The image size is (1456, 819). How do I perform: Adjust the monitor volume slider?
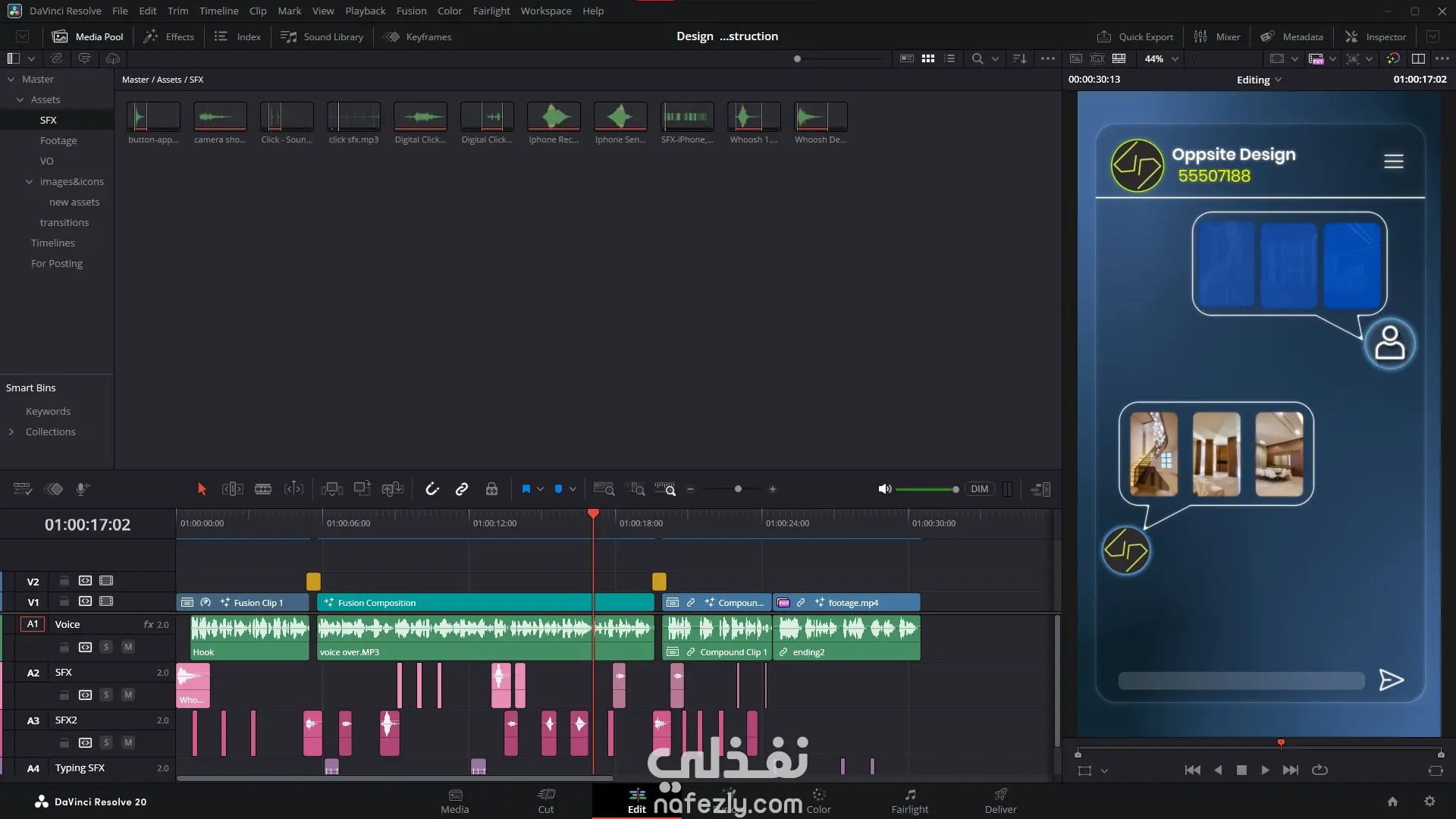927,489
